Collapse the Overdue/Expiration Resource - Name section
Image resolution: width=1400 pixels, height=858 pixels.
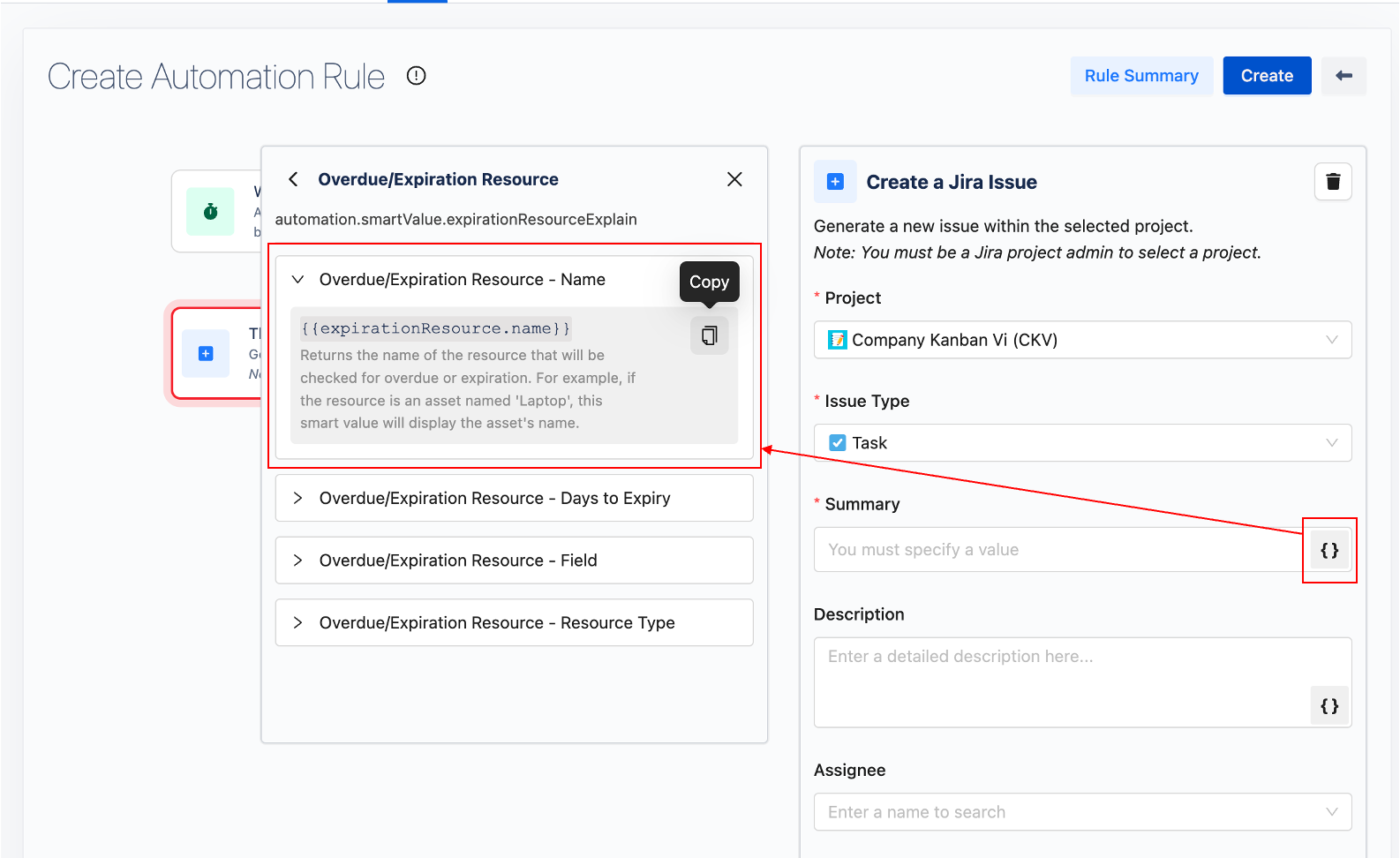click(x=298, y=280)
